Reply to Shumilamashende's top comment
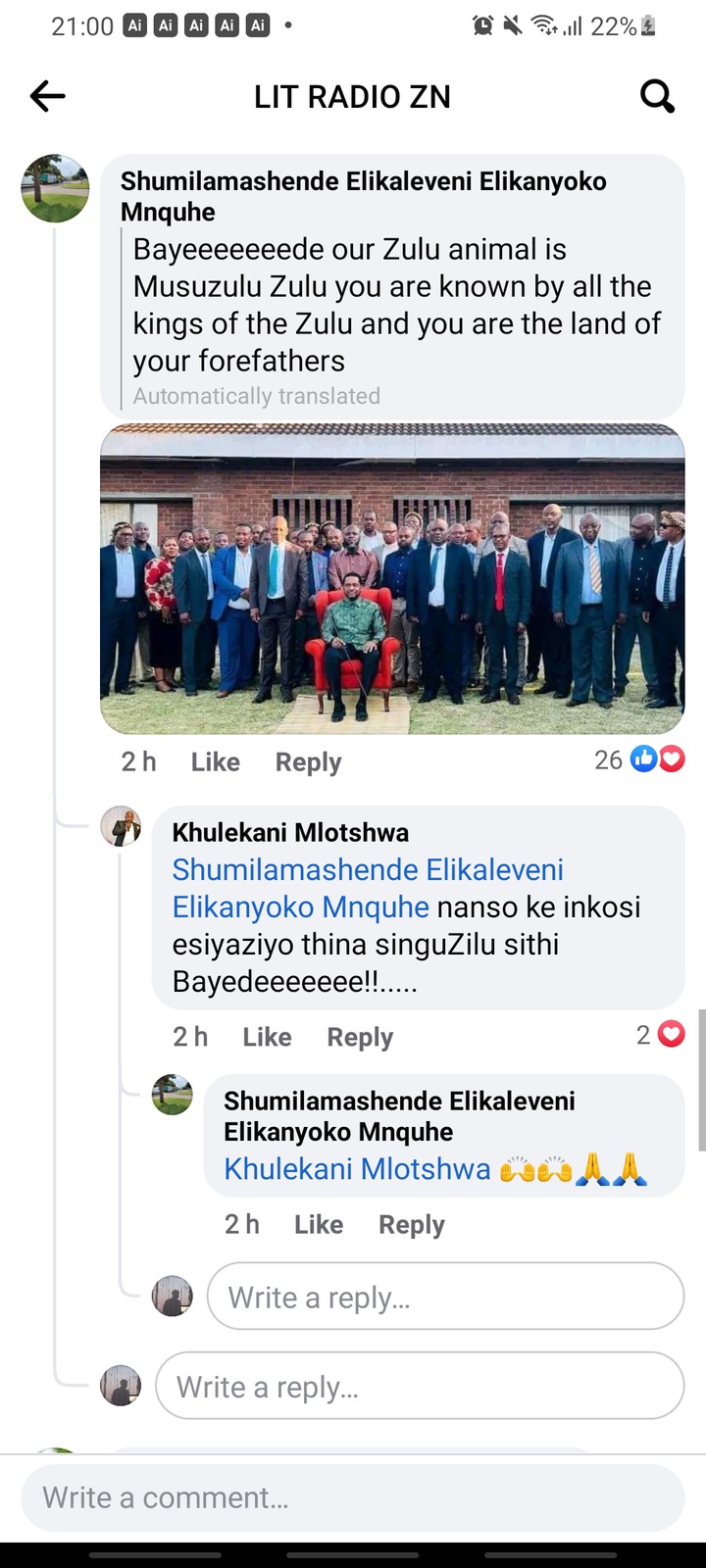The height and width of the screenshot is (1568, 706). [x=308, y=762]
